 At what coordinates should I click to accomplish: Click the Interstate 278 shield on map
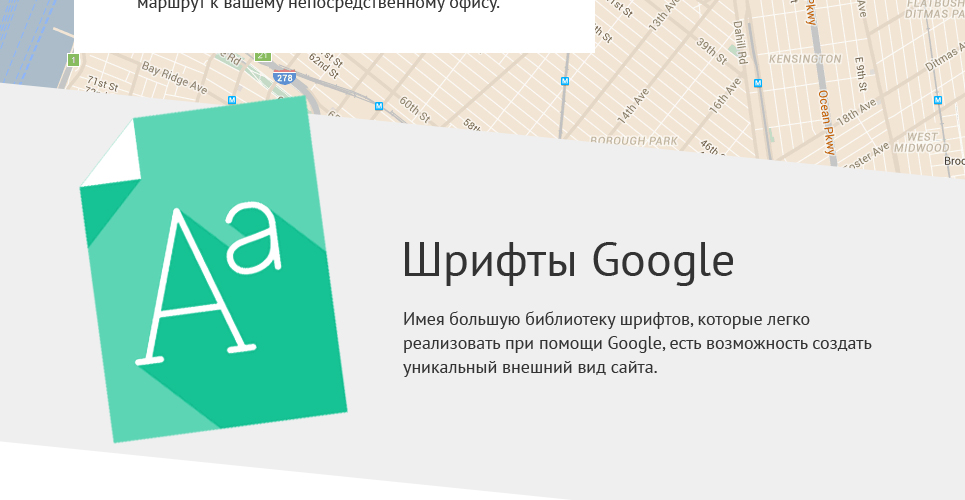tap(284, 77)
